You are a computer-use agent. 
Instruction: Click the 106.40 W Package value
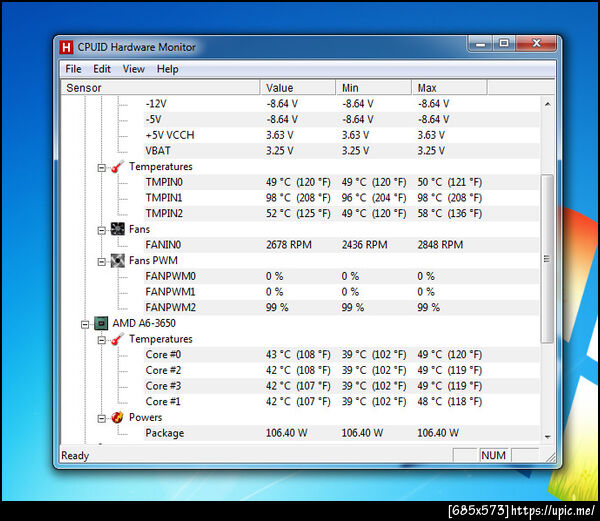pyautogui.click(x=287, y=433)
